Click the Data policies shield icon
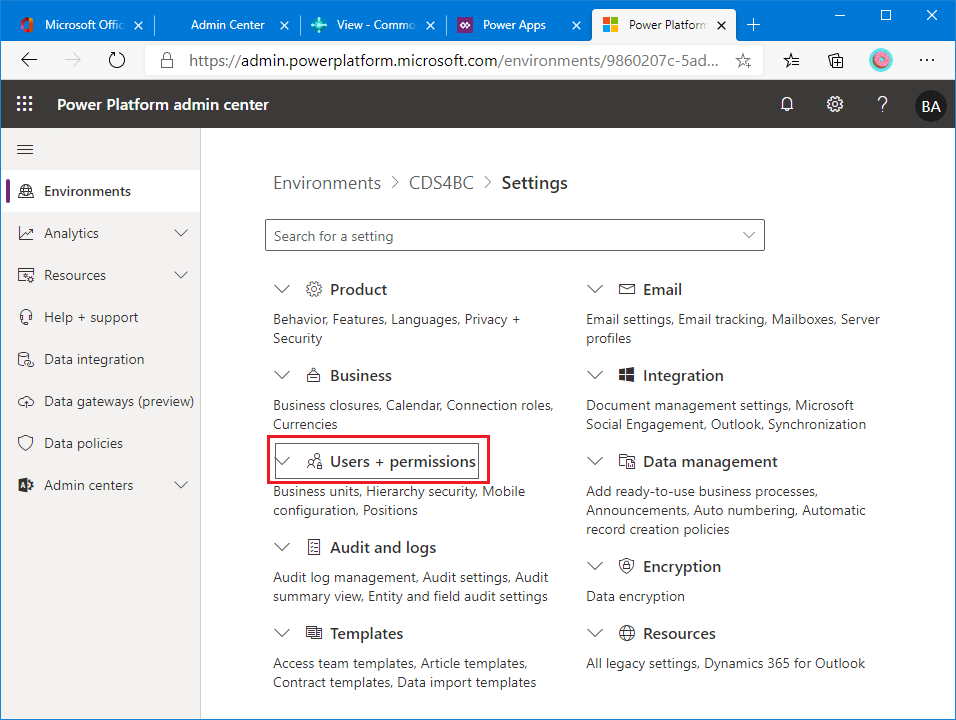The width and height of the screenshot is (956, 720). [x=26, y=443]
